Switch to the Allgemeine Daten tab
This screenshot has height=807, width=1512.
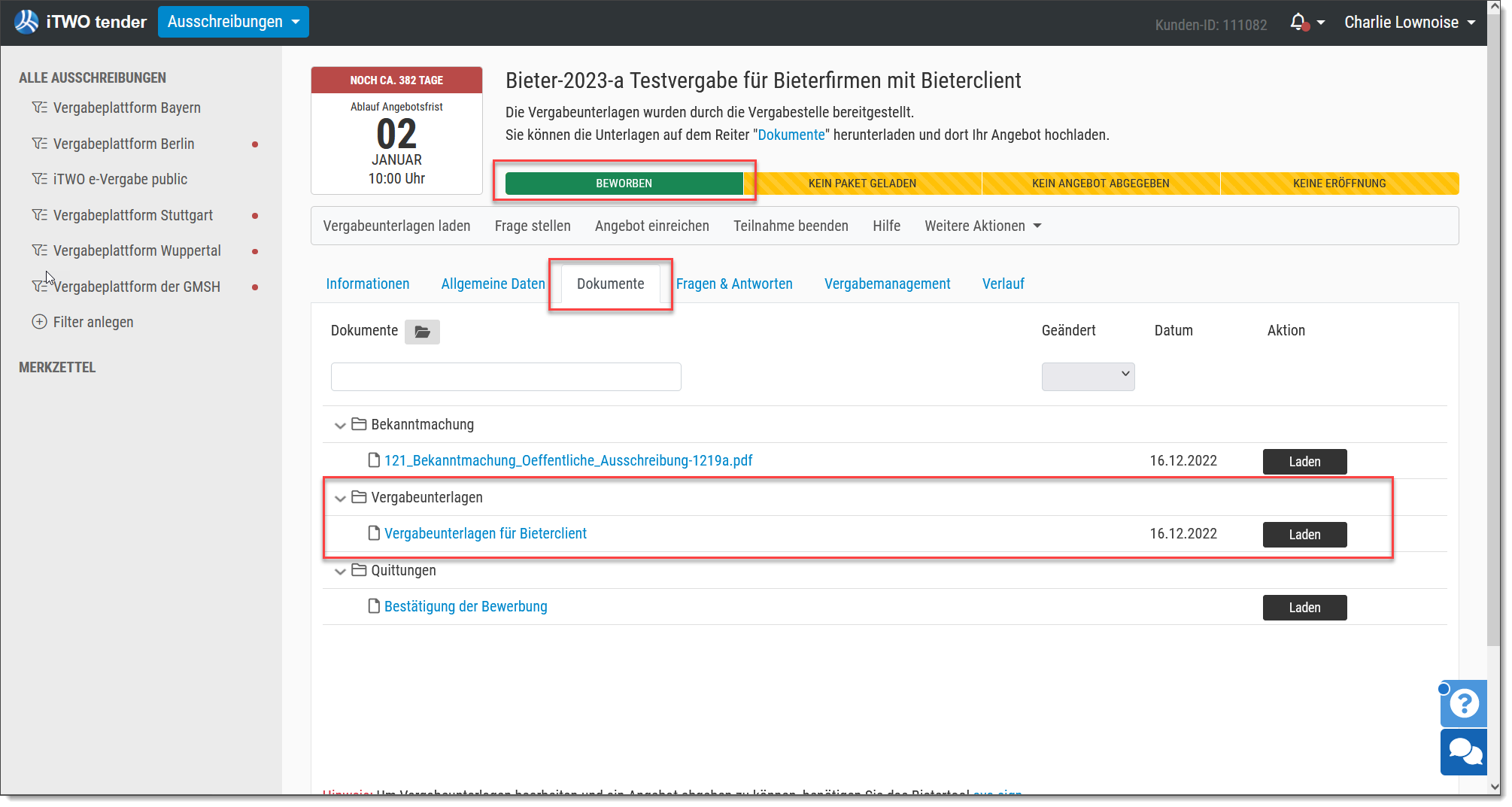pos(493,284)
